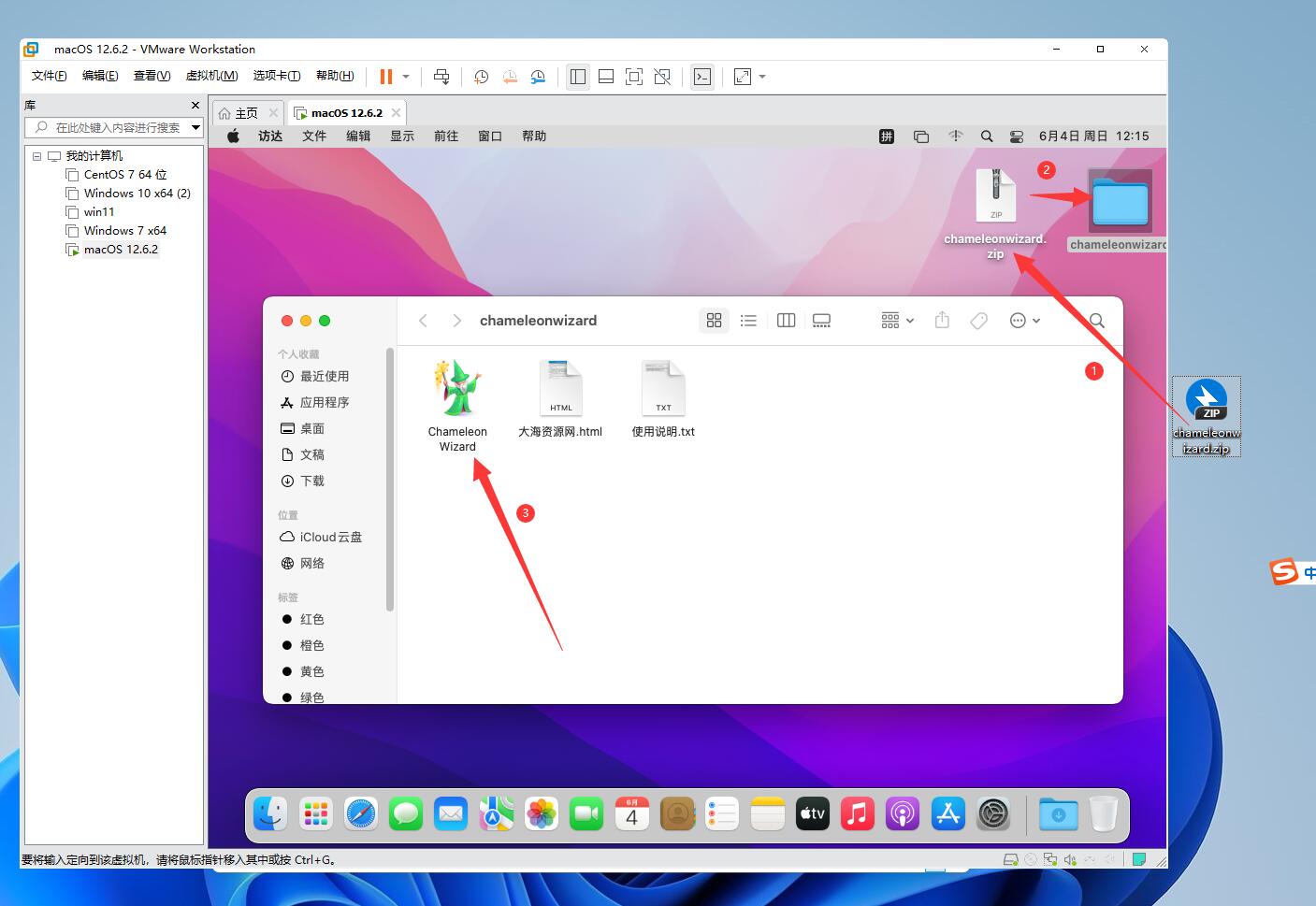
Task: Expand the pause button power options dropdown
Action: [406, 77]
